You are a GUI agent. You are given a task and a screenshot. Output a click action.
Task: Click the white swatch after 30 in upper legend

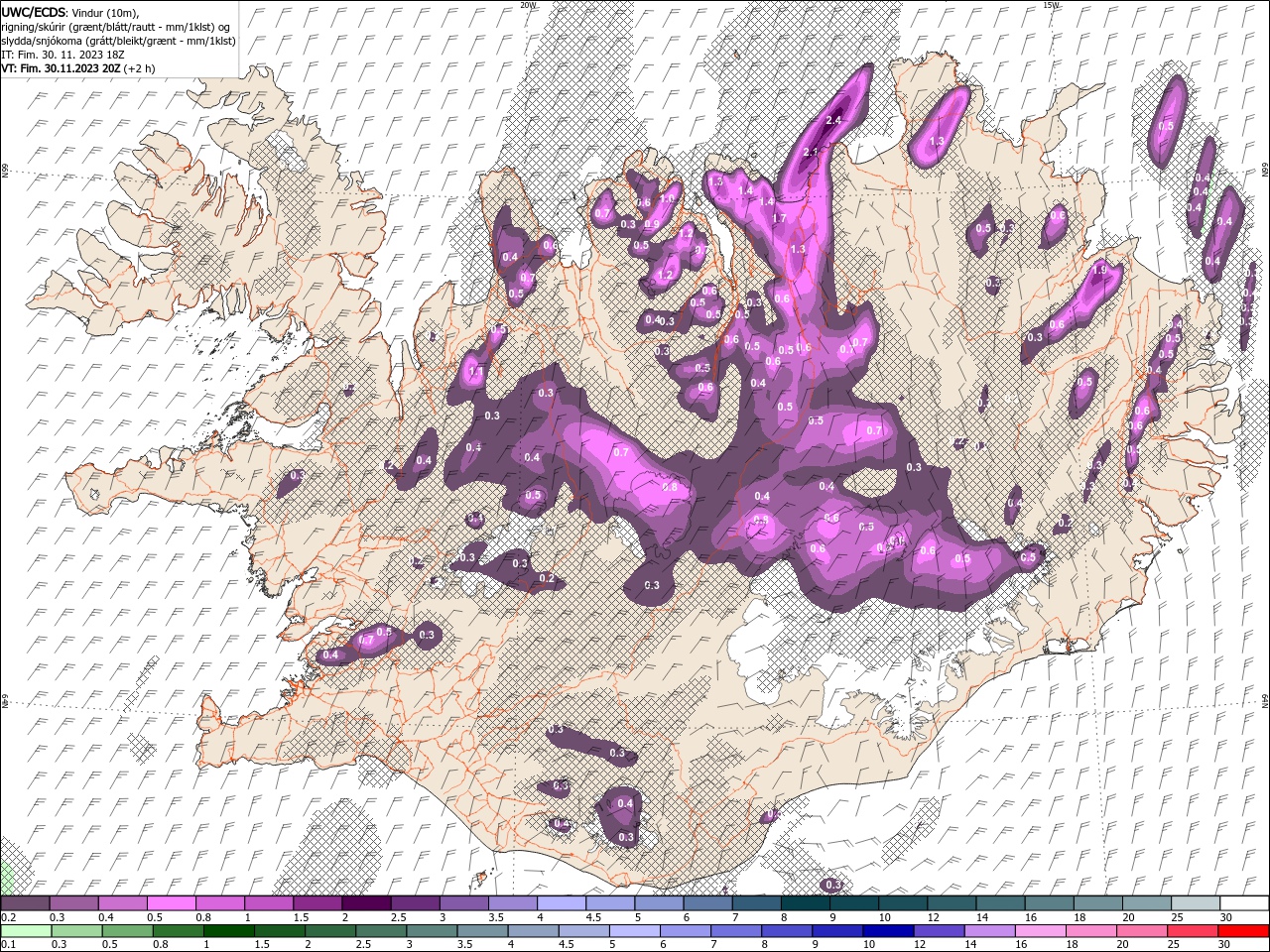pyautogui.click(x=1244, y=903)
